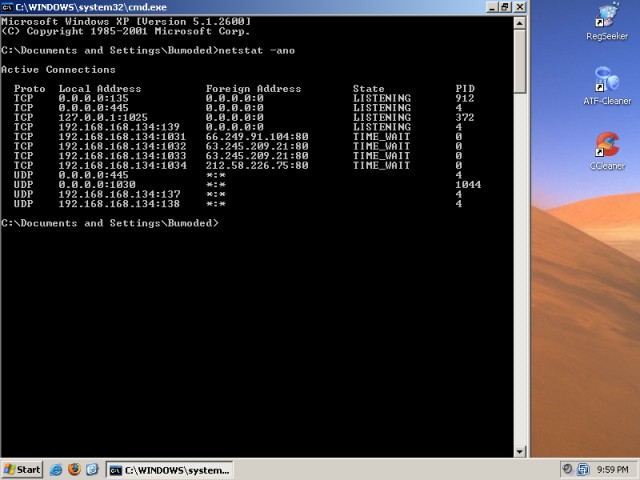Click the 'Local Address' column header

[100, 89]
